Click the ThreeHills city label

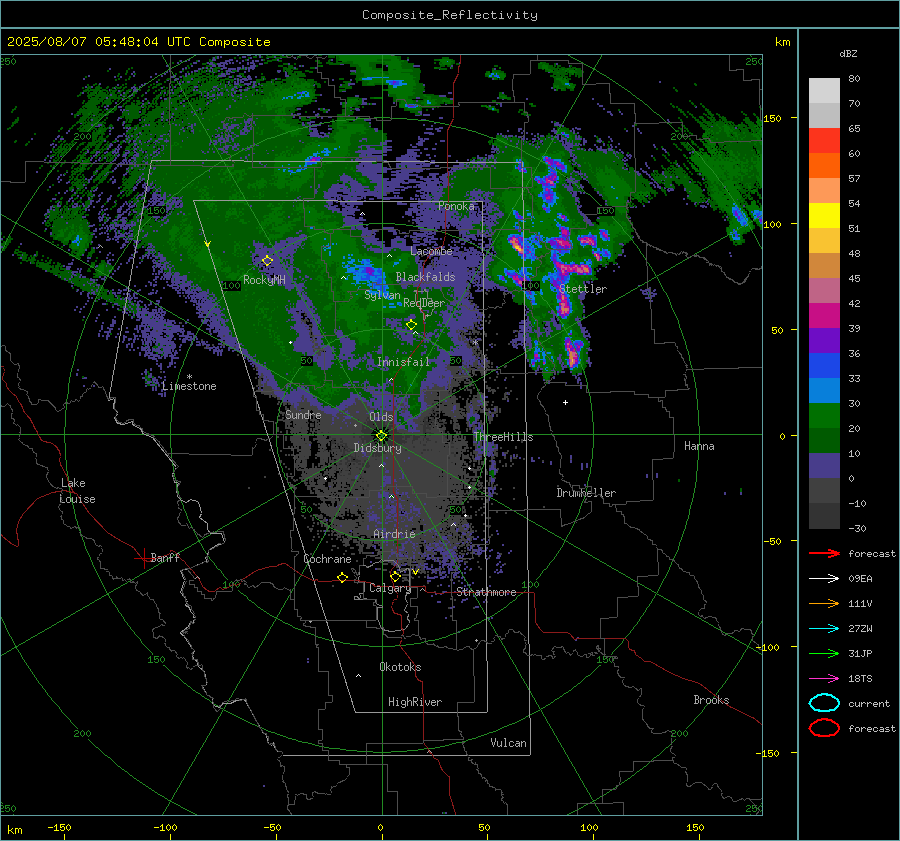pos(503,437)
